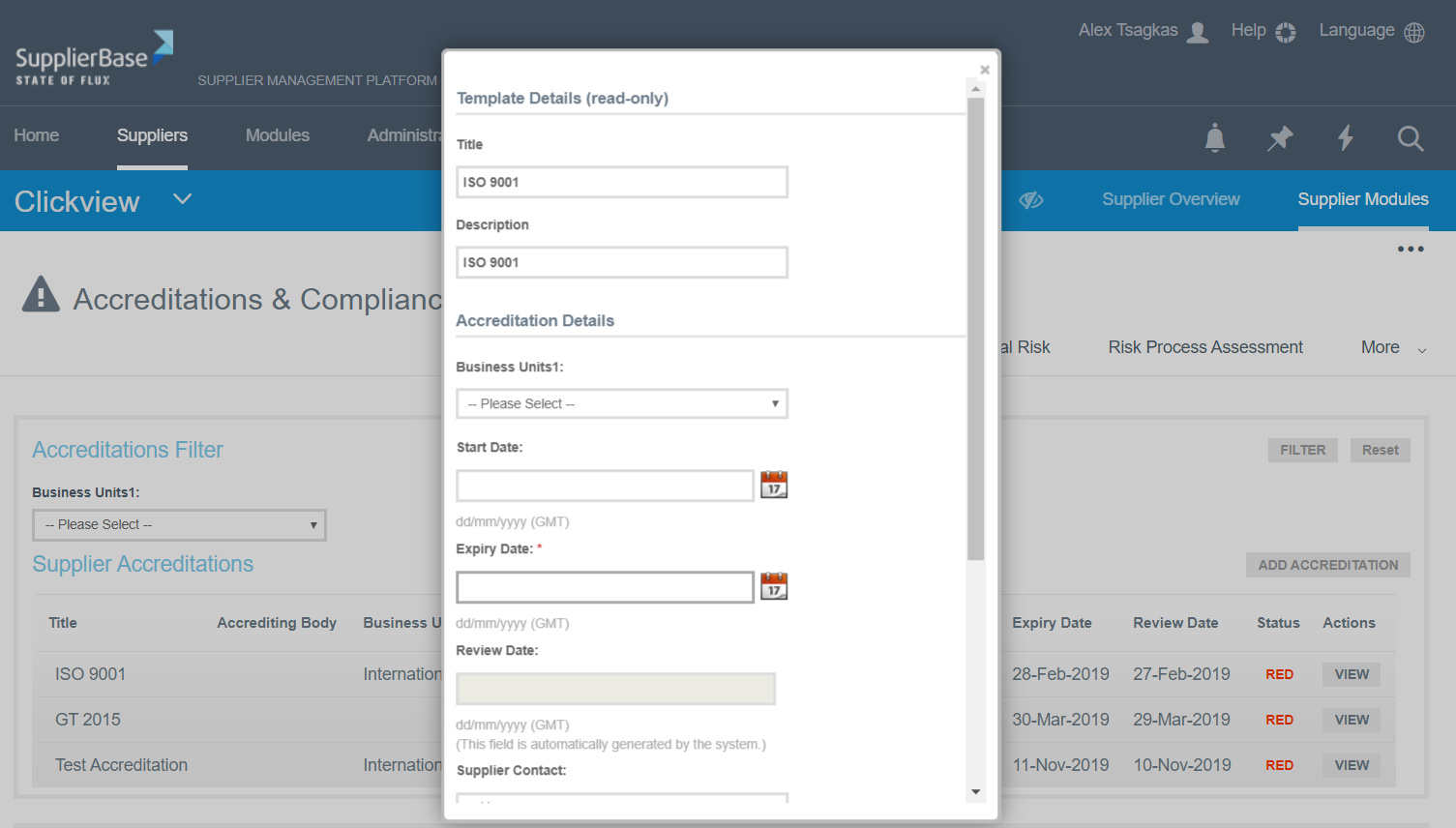The image size is (1456, 828).
Task: Open the Business Units1 dropdown in the dialog
Action: tap(622, 403)
